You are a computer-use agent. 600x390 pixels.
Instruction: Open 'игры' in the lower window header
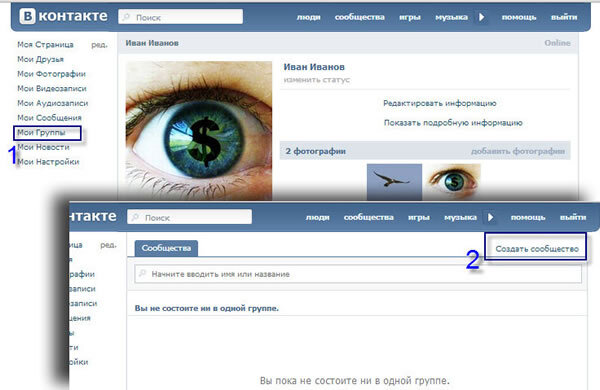(x=419, y=218)
